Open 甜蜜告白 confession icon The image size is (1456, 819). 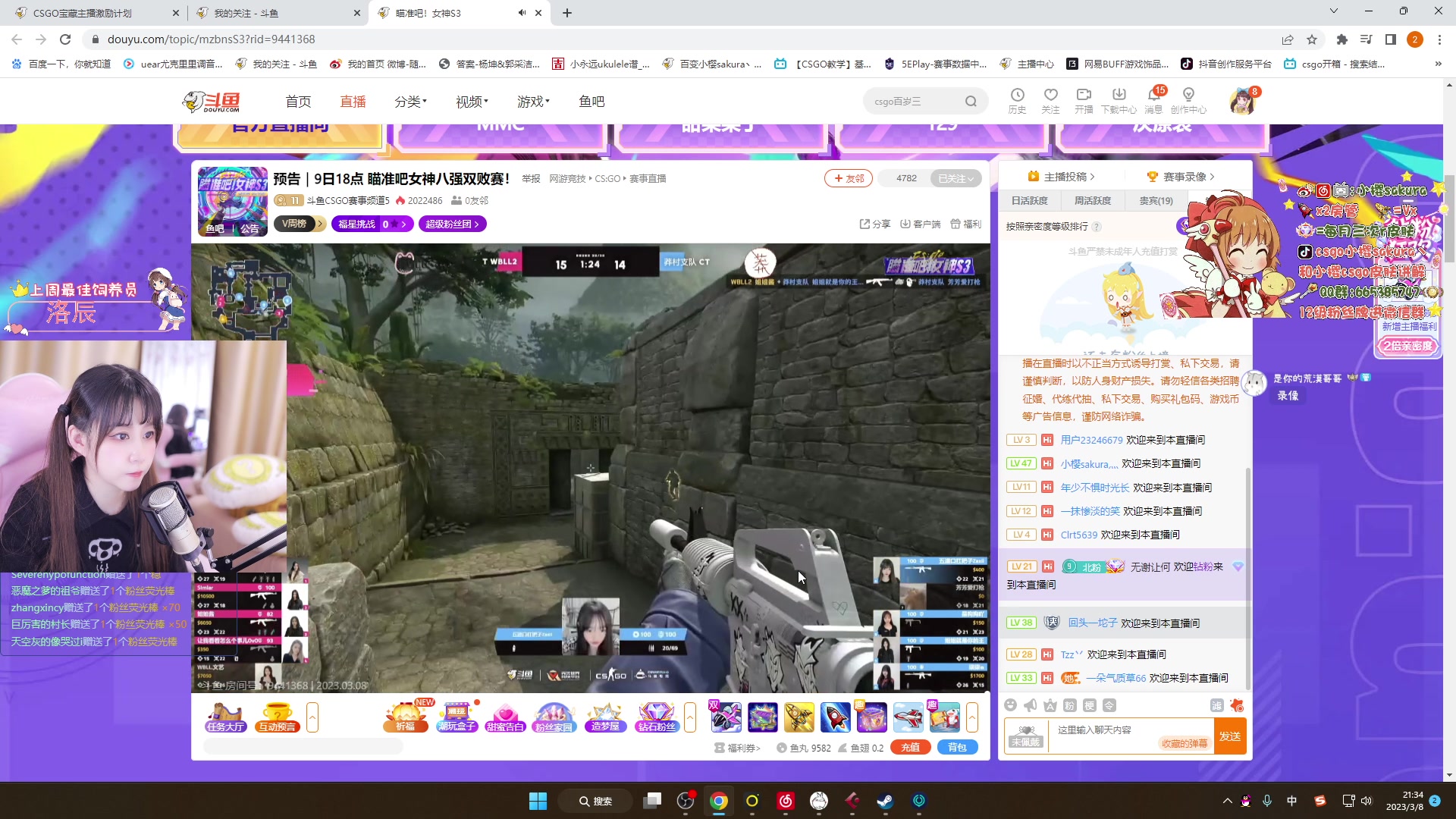click(505, 717)
